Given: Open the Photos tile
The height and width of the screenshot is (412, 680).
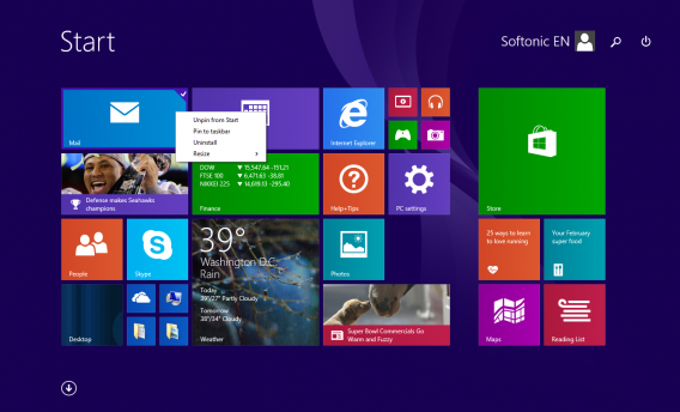Looking at the screenshot, I should (x=353, y=249).
